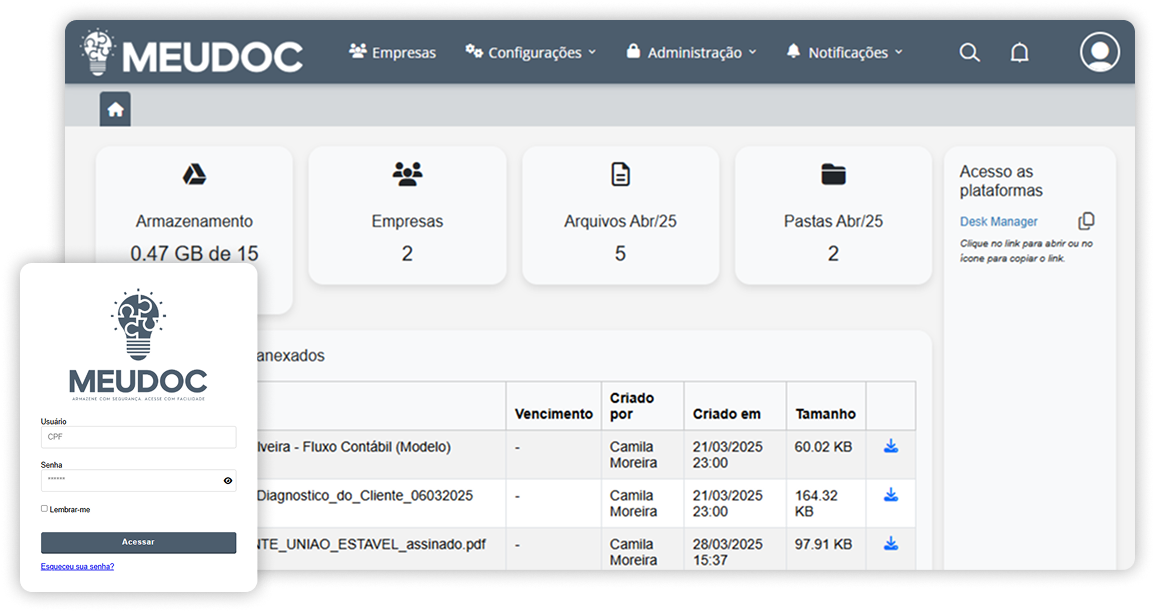Click the home breadcrumb icon

click(115, 110)
